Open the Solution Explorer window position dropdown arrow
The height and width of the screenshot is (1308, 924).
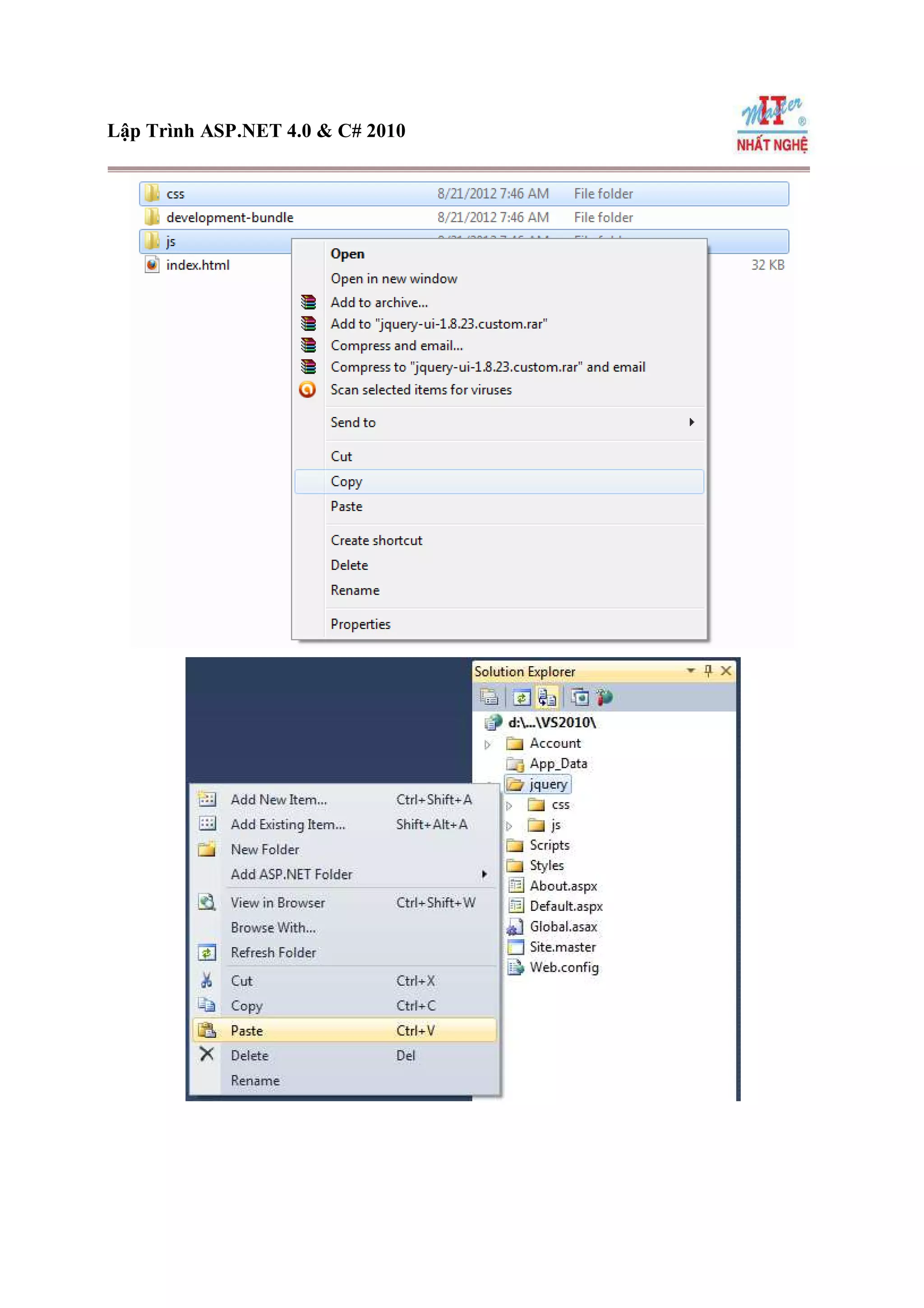coord(691,671)
